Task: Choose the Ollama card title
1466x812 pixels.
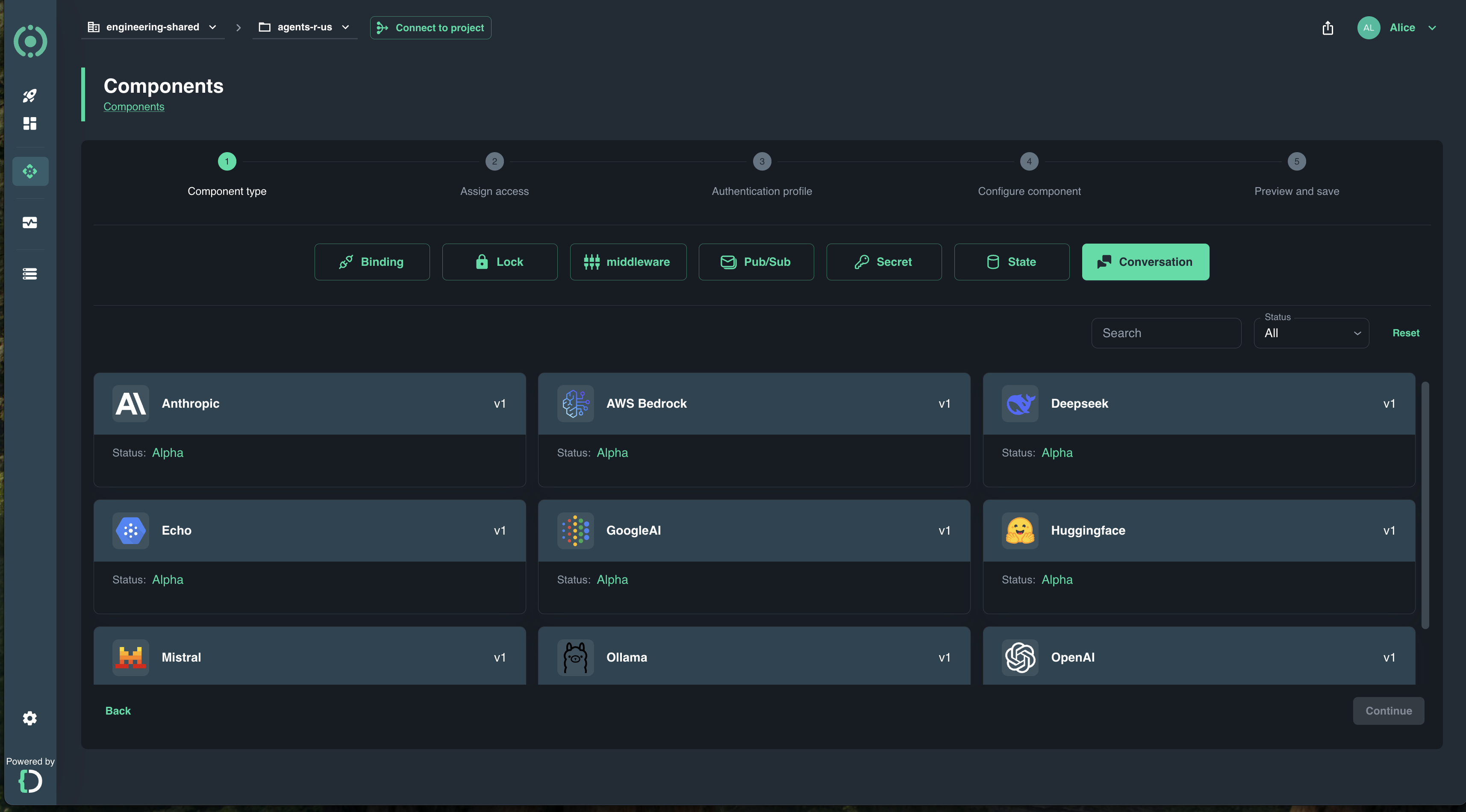Action: click(x=627, y=657)
